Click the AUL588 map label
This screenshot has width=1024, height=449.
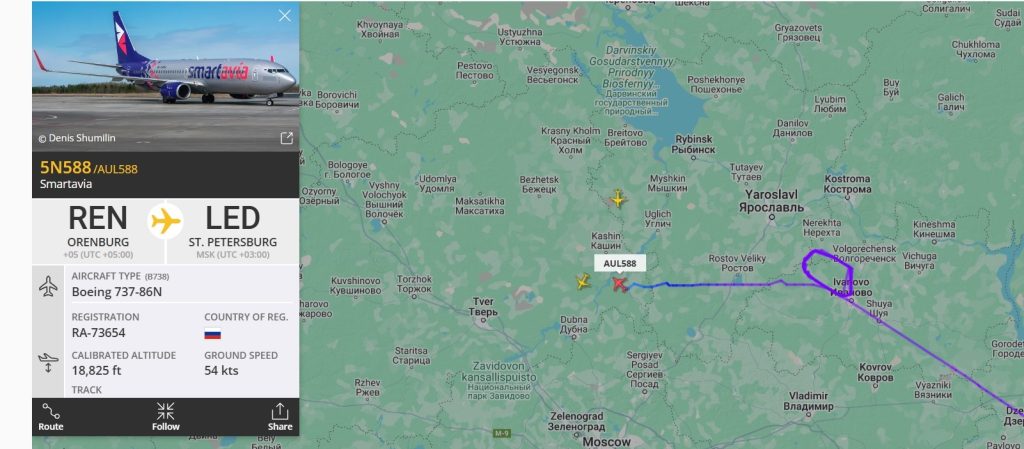620,263
